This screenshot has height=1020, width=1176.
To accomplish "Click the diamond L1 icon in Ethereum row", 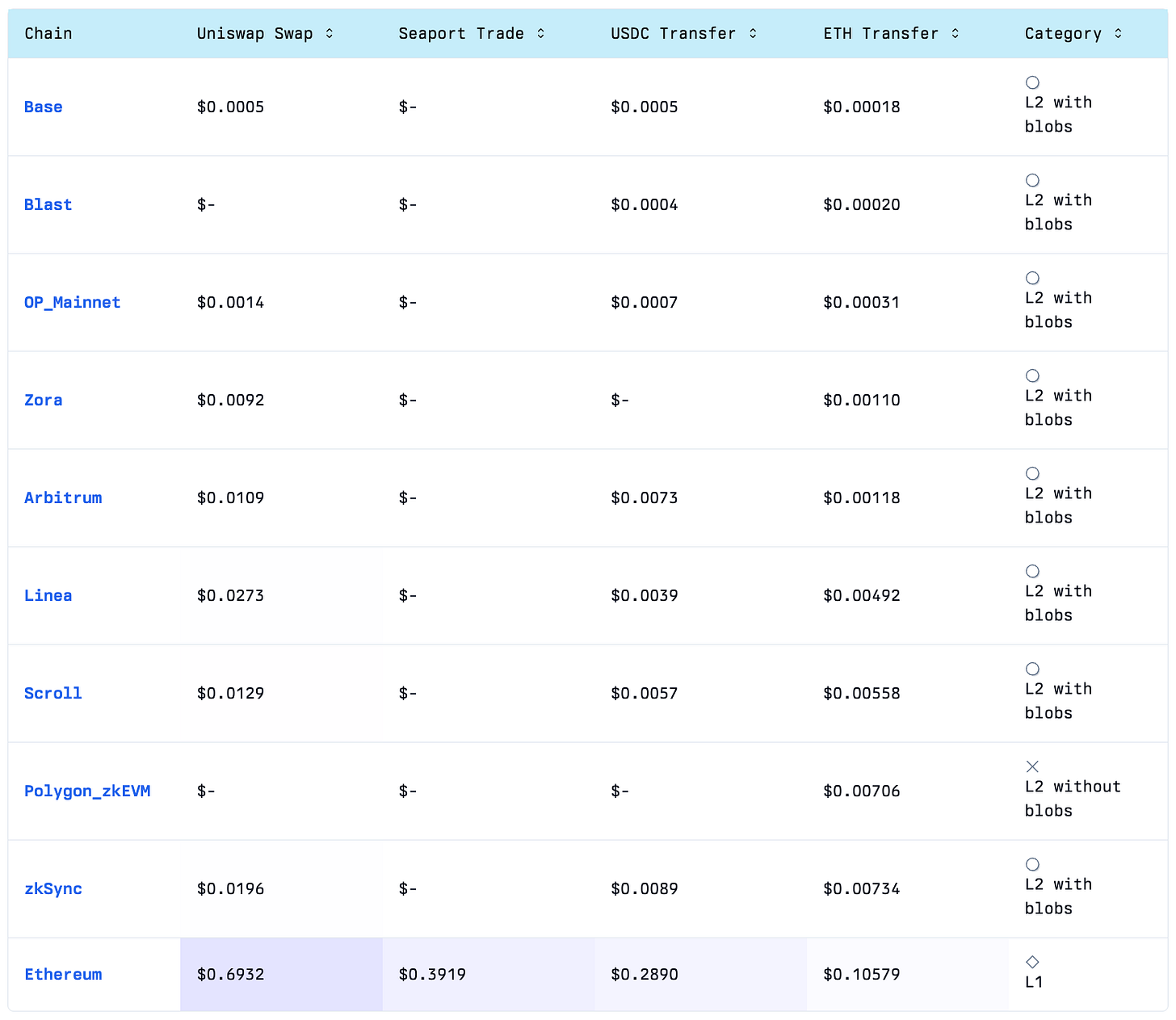I will point(1032,962).
